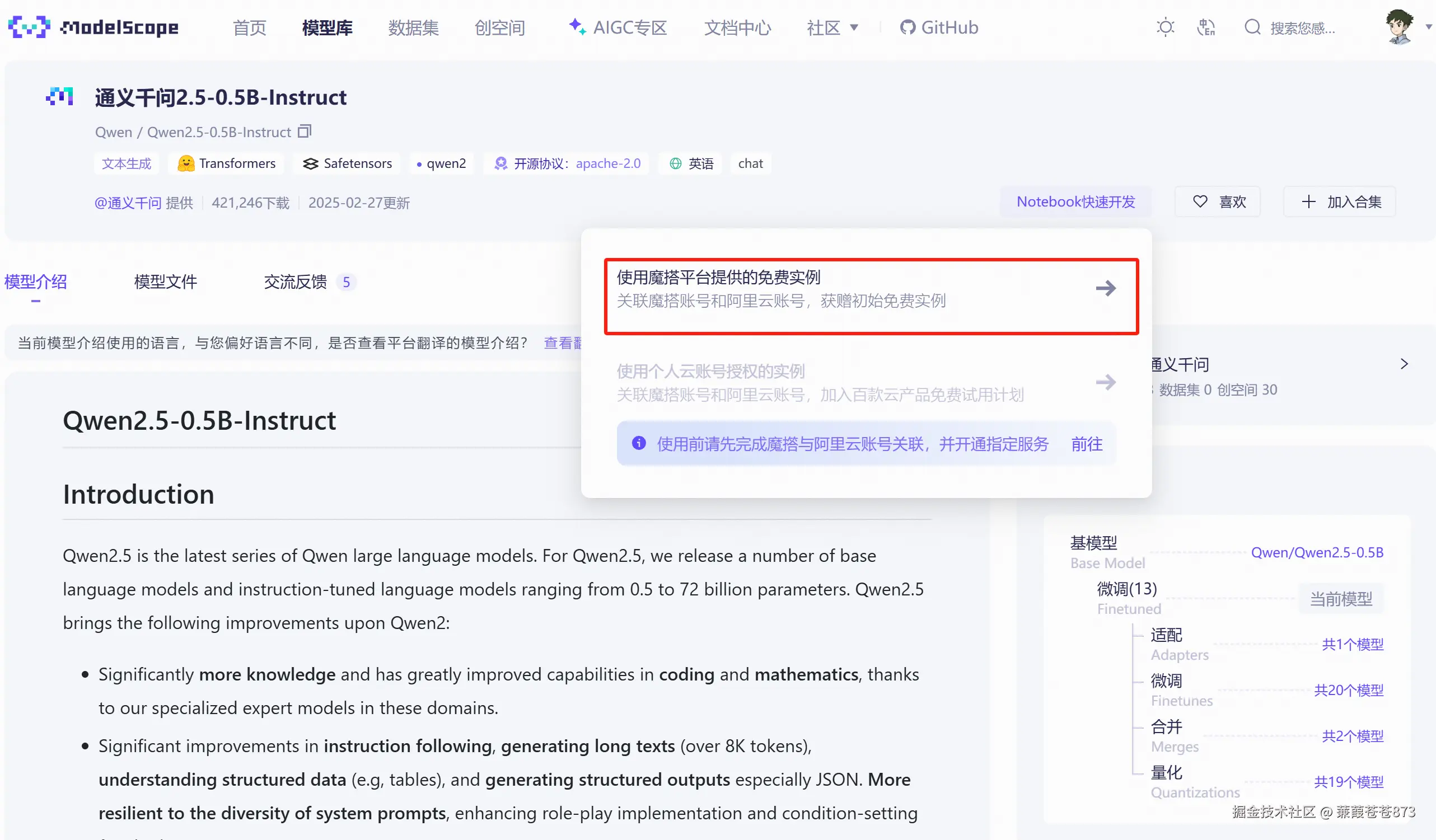Expand the arrow beside the user avatar
Image resolution: width=1436 pixels, height=840 pixels.
1429,27
